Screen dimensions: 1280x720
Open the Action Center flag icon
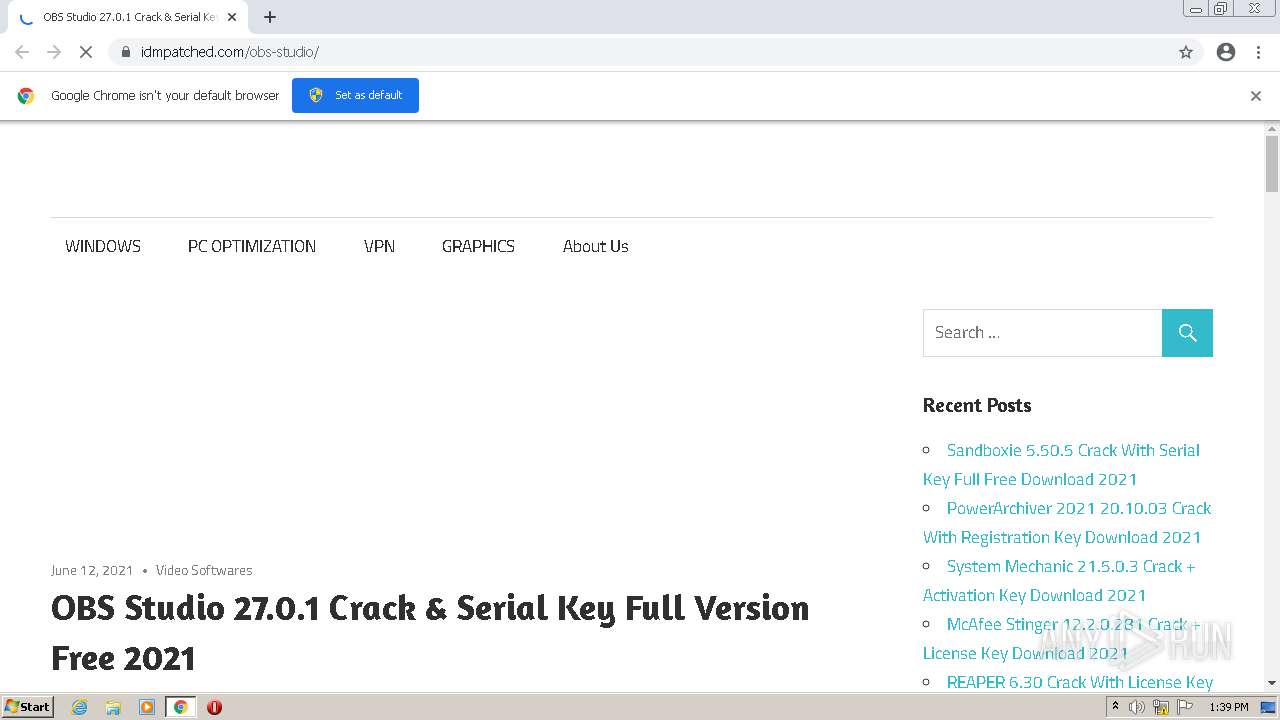(x=1185, y=707)
